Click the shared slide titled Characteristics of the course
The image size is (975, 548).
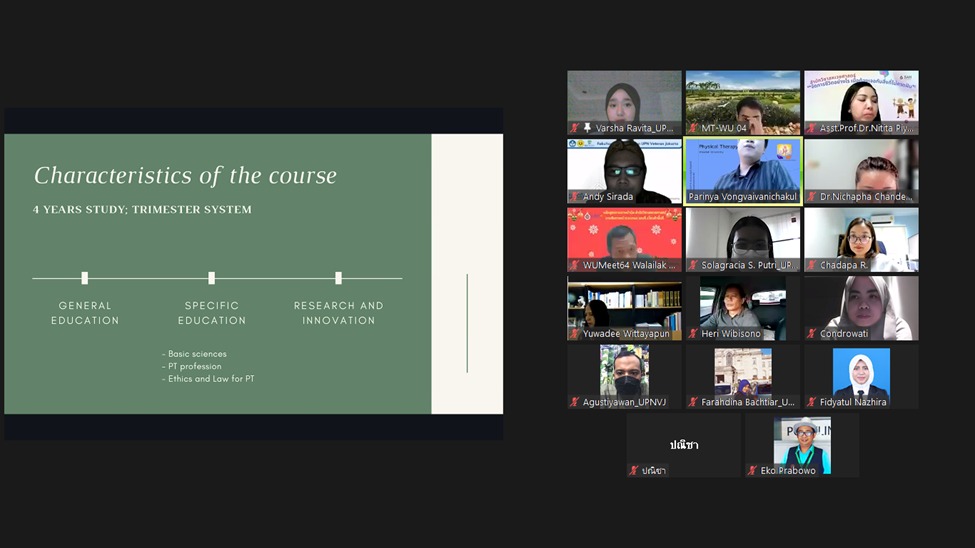[x=218, y=273]
